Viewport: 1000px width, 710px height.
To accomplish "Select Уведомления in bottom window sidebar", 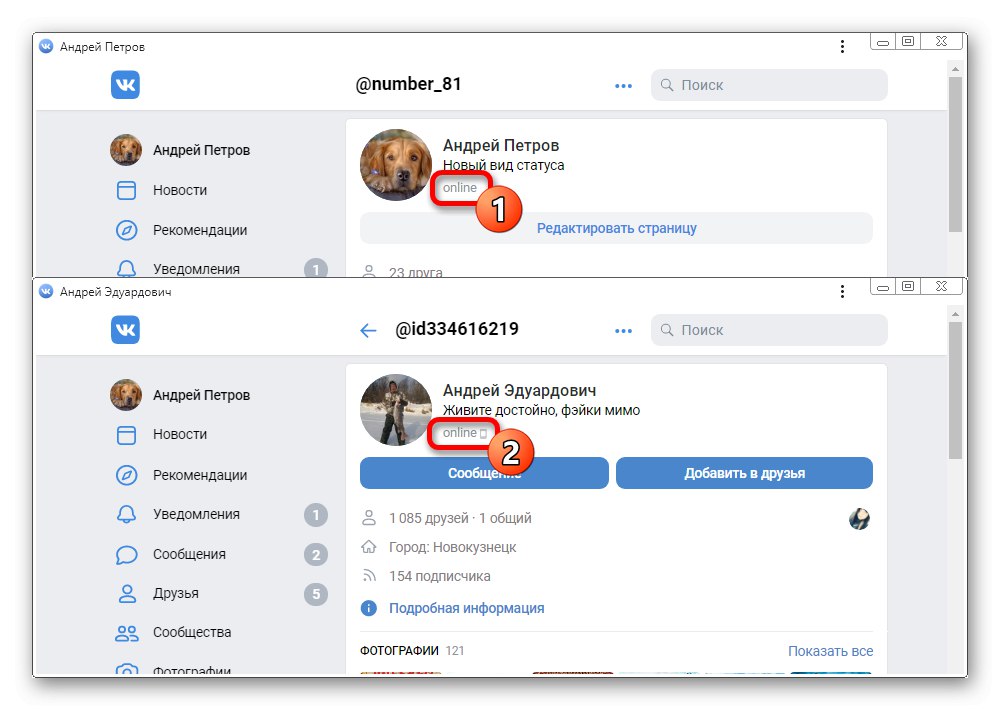I will pyautogui.click(x=196, y=514).
